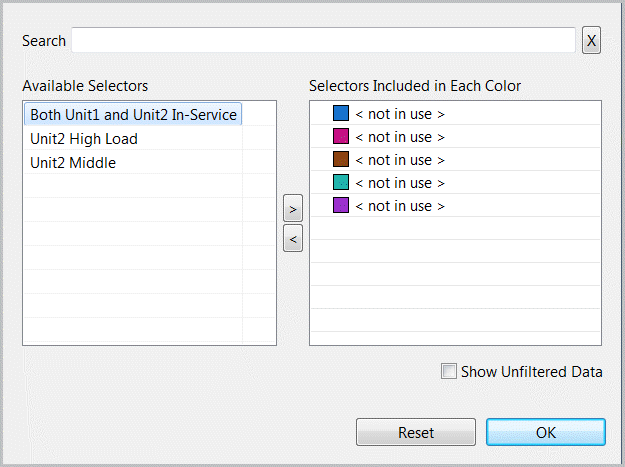
Task: Click the purple color swatch
Action: (340, 206)
